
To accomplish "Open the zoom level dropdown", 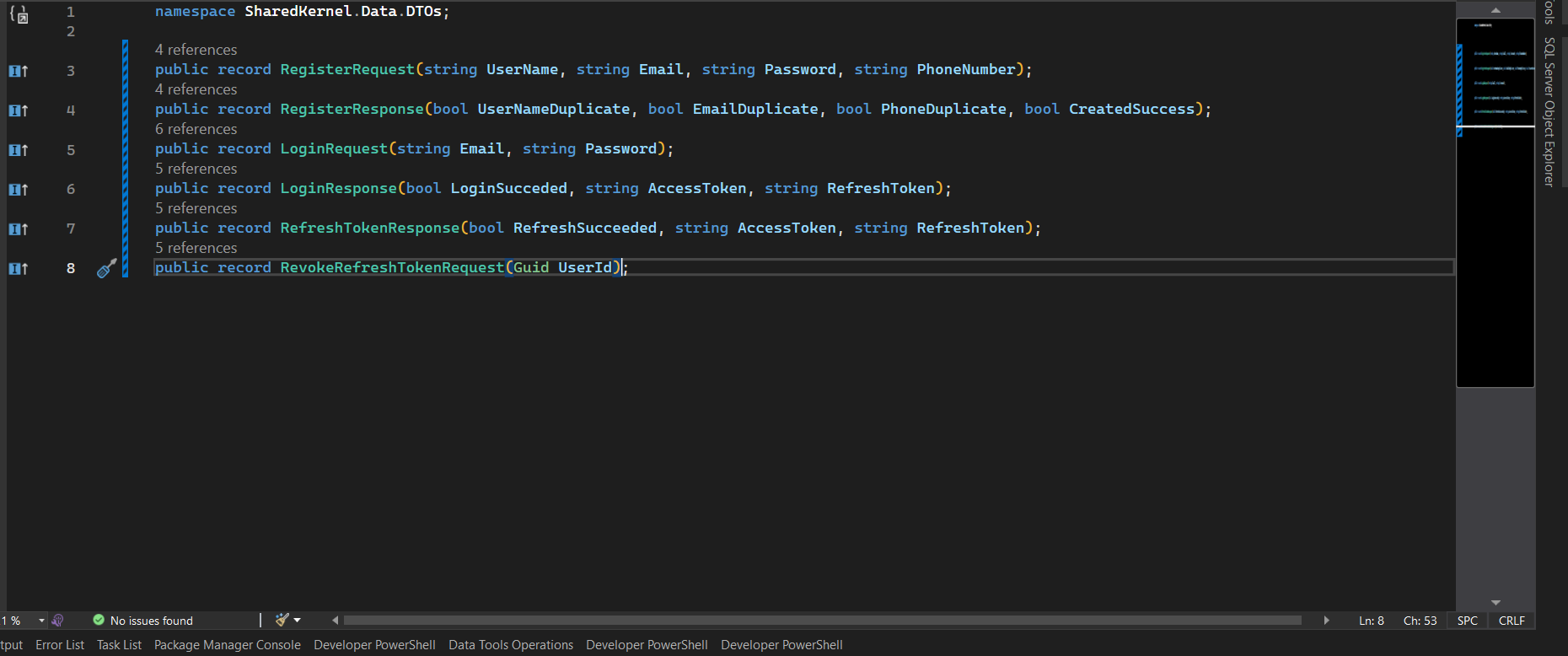I will (x=41, y=621).
